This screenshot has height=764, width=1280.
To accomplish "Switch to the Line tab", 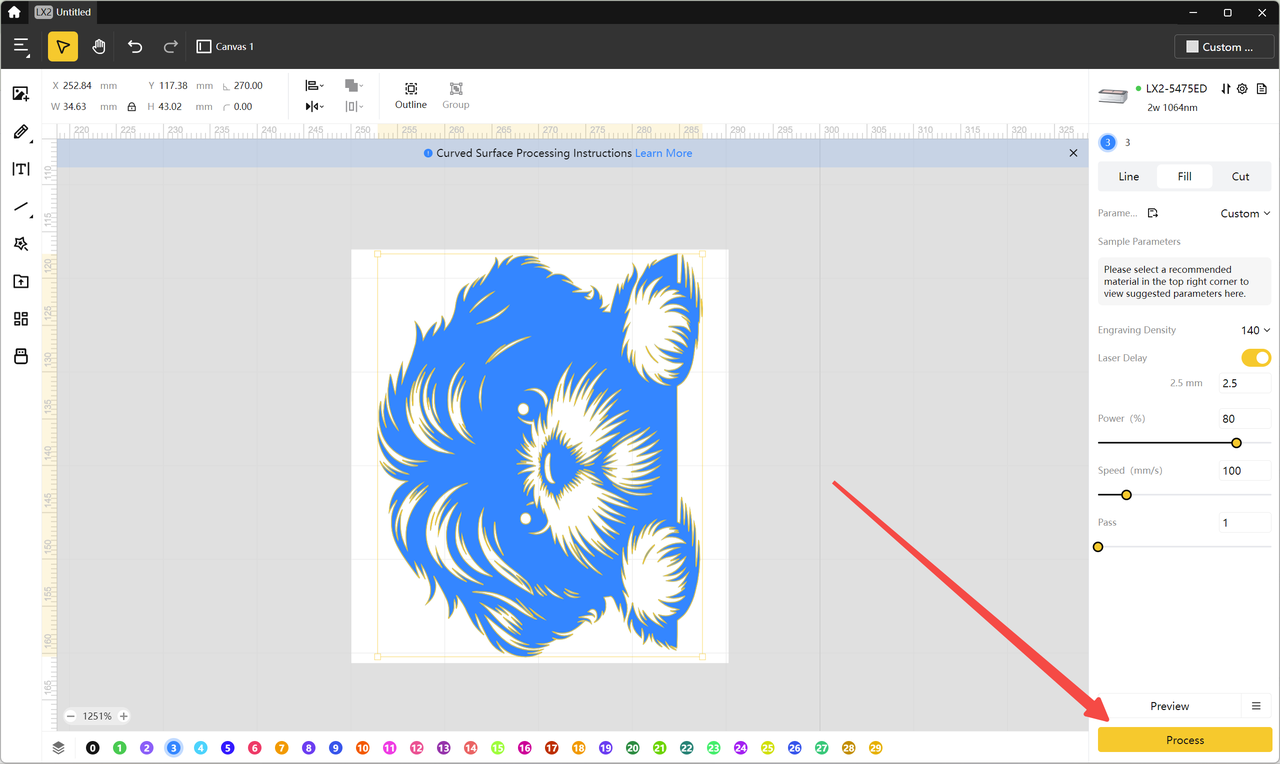I will (1128, 177).
